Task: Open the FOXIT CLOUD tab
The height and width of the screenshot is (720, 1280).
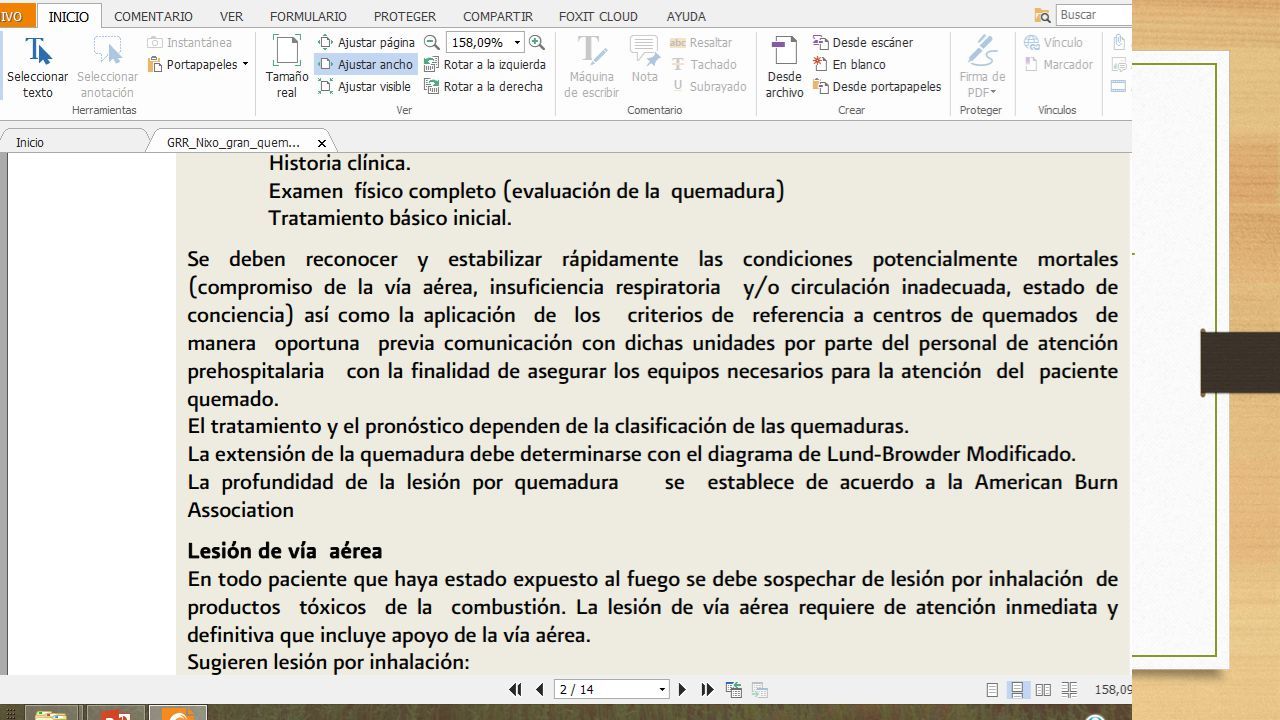Action: 598,16
